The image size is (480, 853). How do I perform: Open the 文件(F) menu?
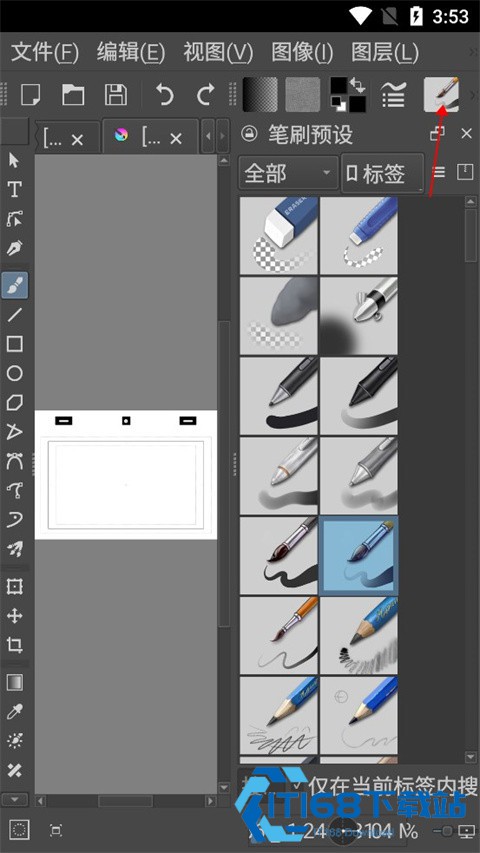point(45,53)
